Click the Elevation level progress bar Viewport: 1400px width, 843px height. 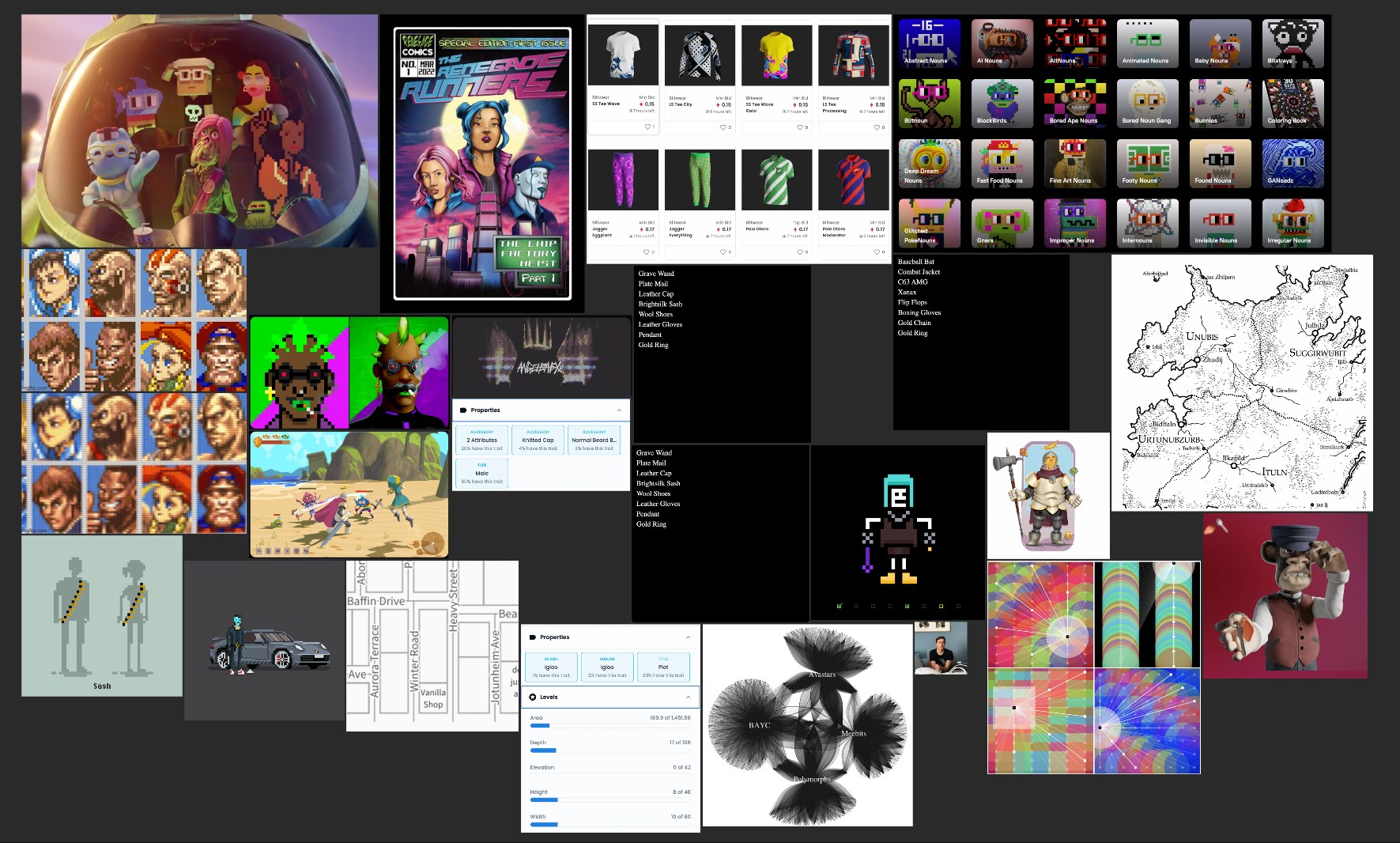[609, 775]
